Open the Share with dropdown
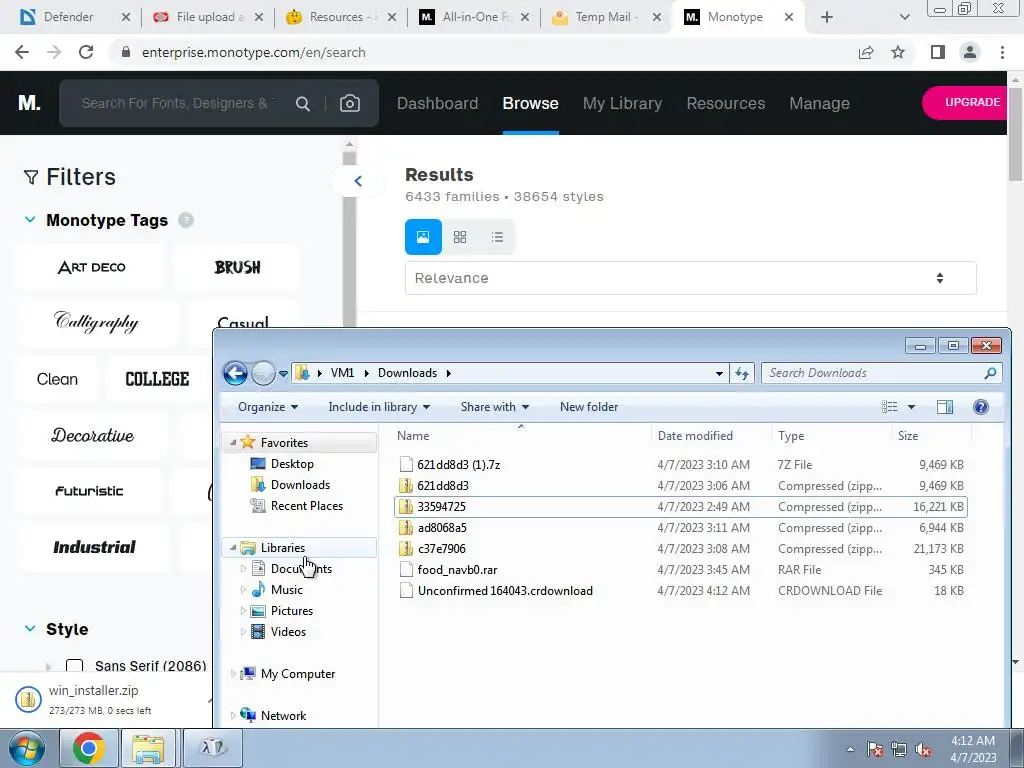 coord(494,407)
